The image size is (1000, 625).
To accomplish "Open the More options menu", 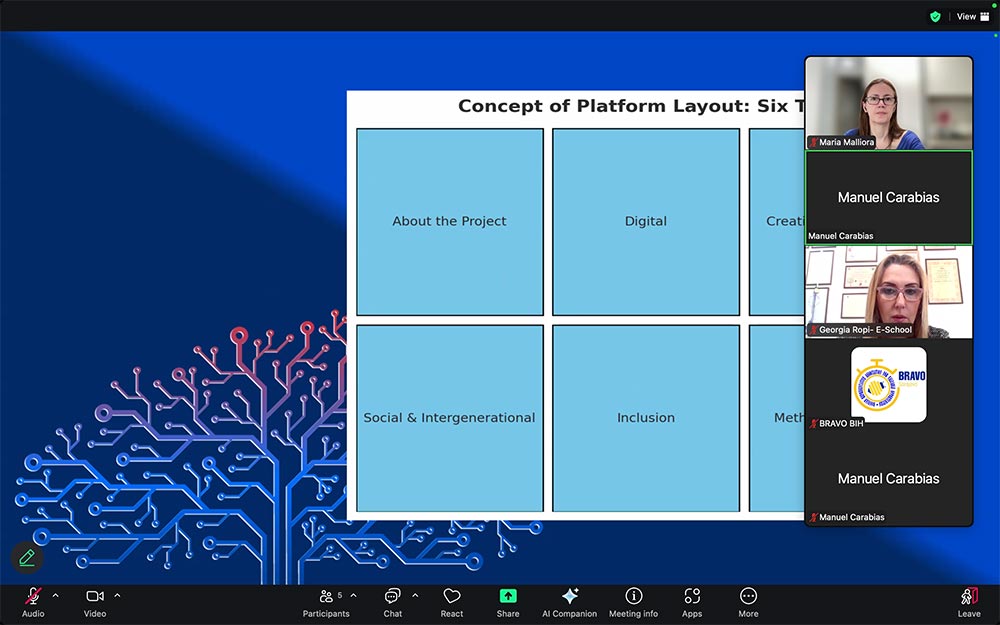I will tap(748, 601).
